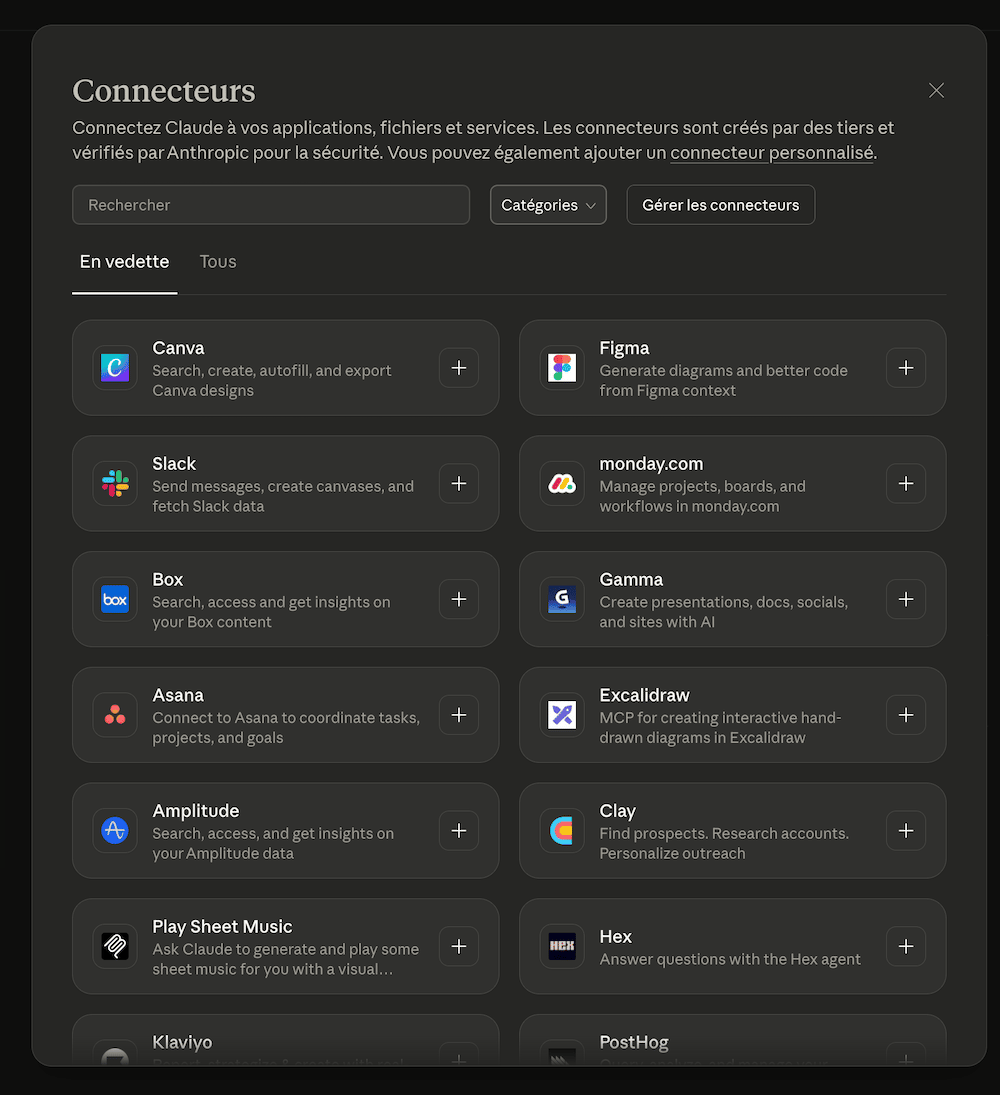Add the Asana connector with plus button
This screenshot has width=1000, height=1095.
[x=458, y=715]
